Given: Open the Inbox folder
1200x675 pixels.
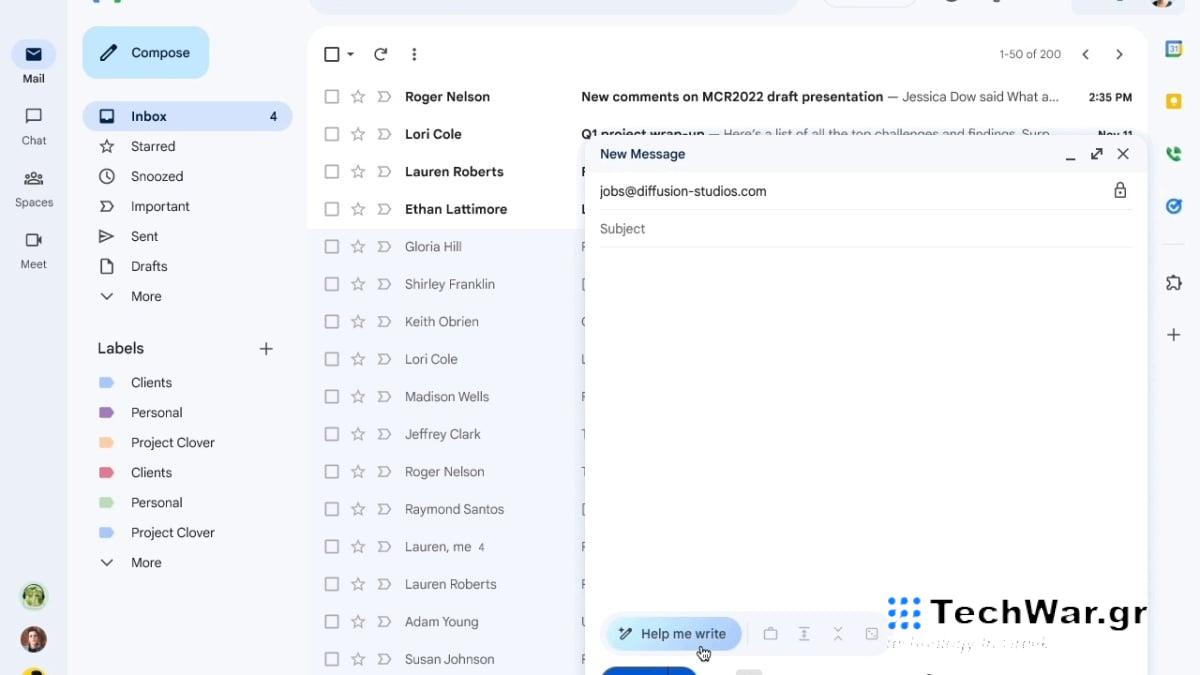Looking at the screenshot, I should (x=148, y=115).
